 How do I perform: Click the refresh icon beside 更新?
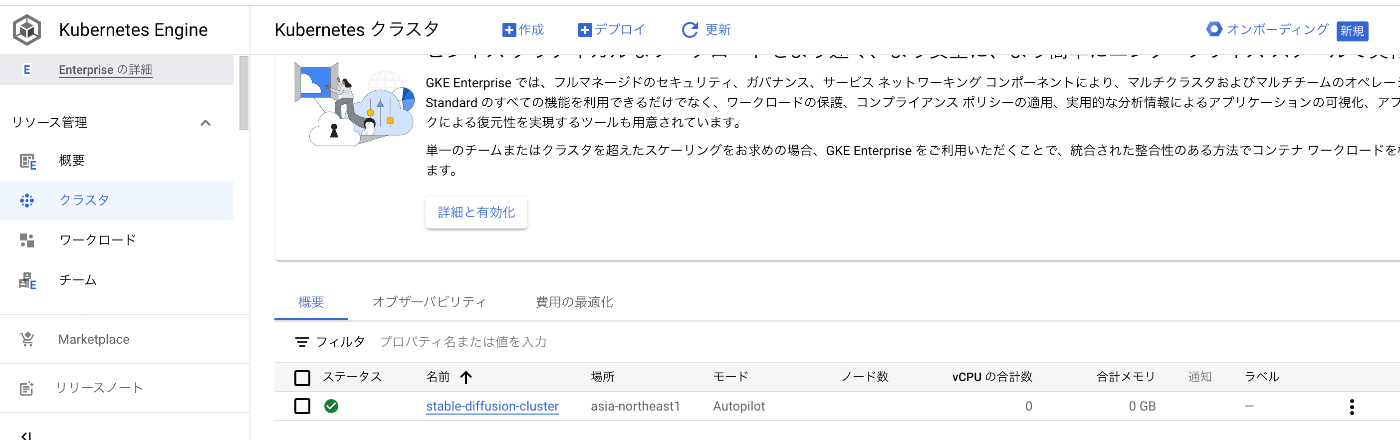point(689,30)
